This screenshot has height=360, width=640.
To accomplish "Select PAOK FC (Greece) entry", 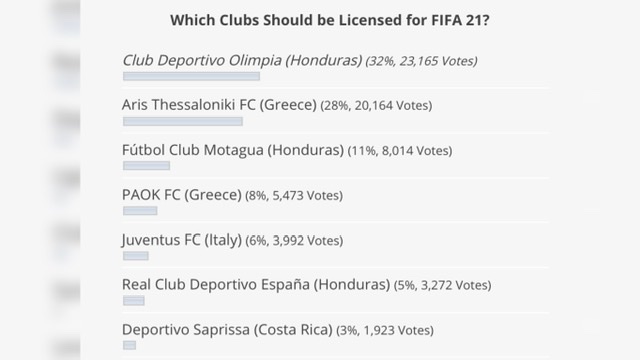I will (x=182, y=195).
